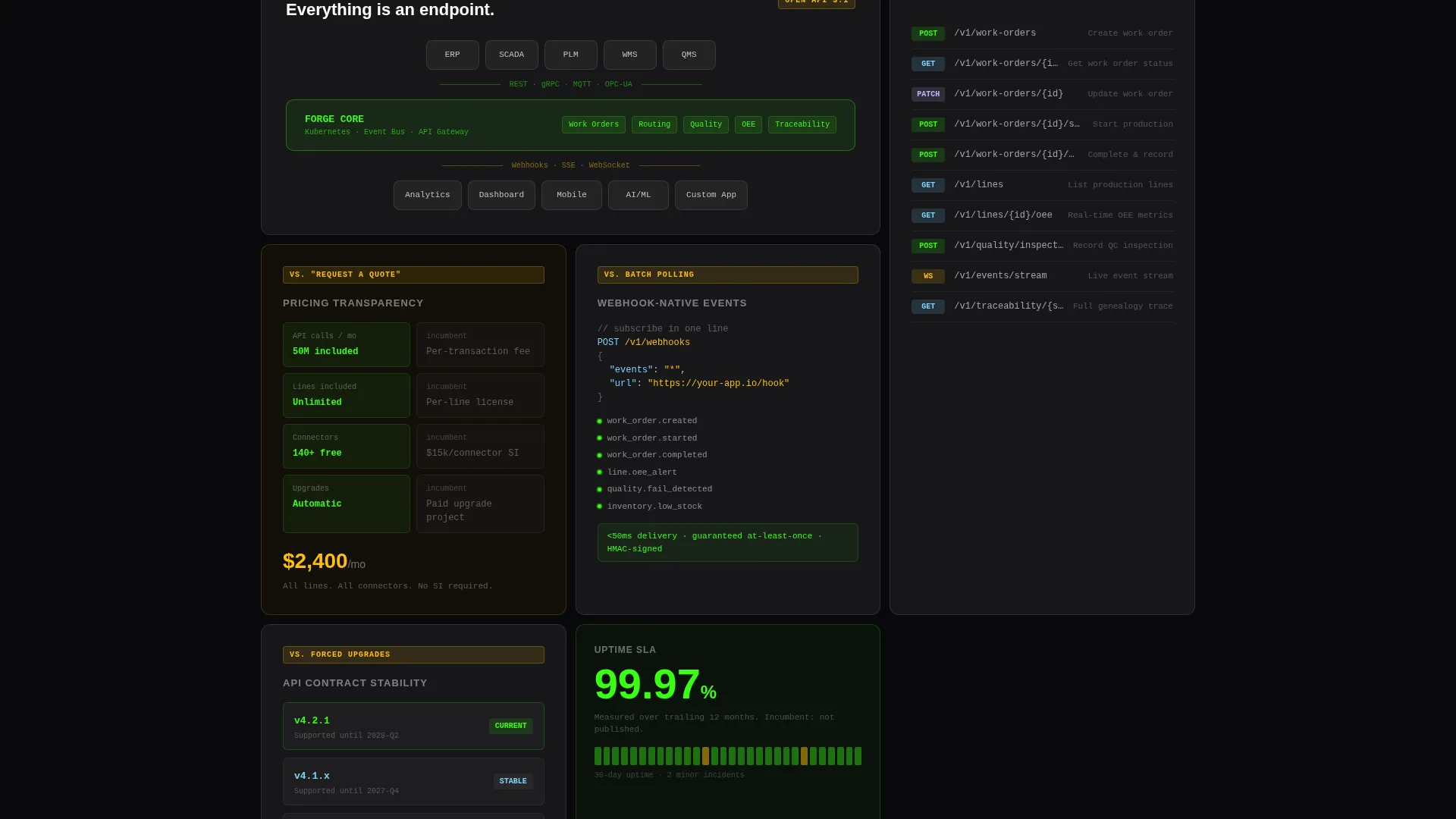The width and height of the screenshot is (1456, 819).
Task: Open the POST /v1/work-orders endpoint row
Action: (1042, 33)
